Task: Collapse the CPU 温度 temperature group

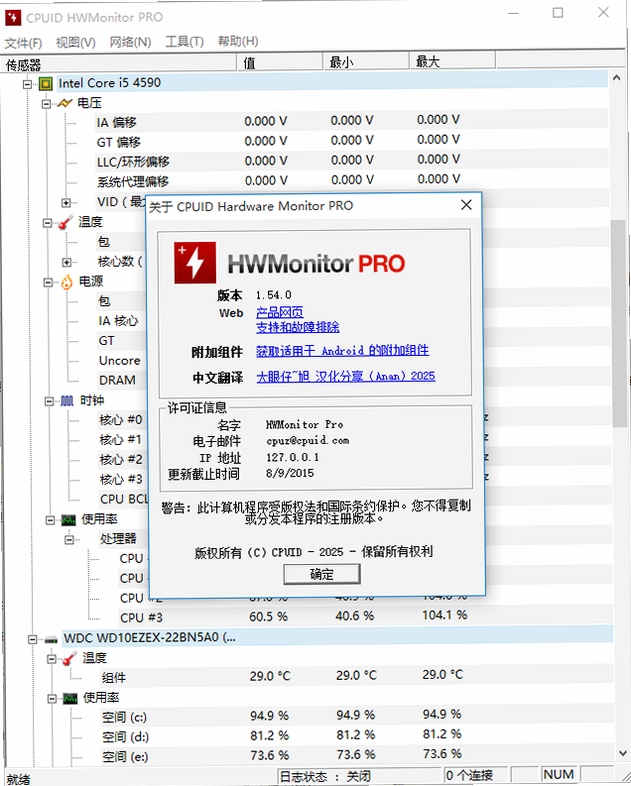Action: point(47,223)
